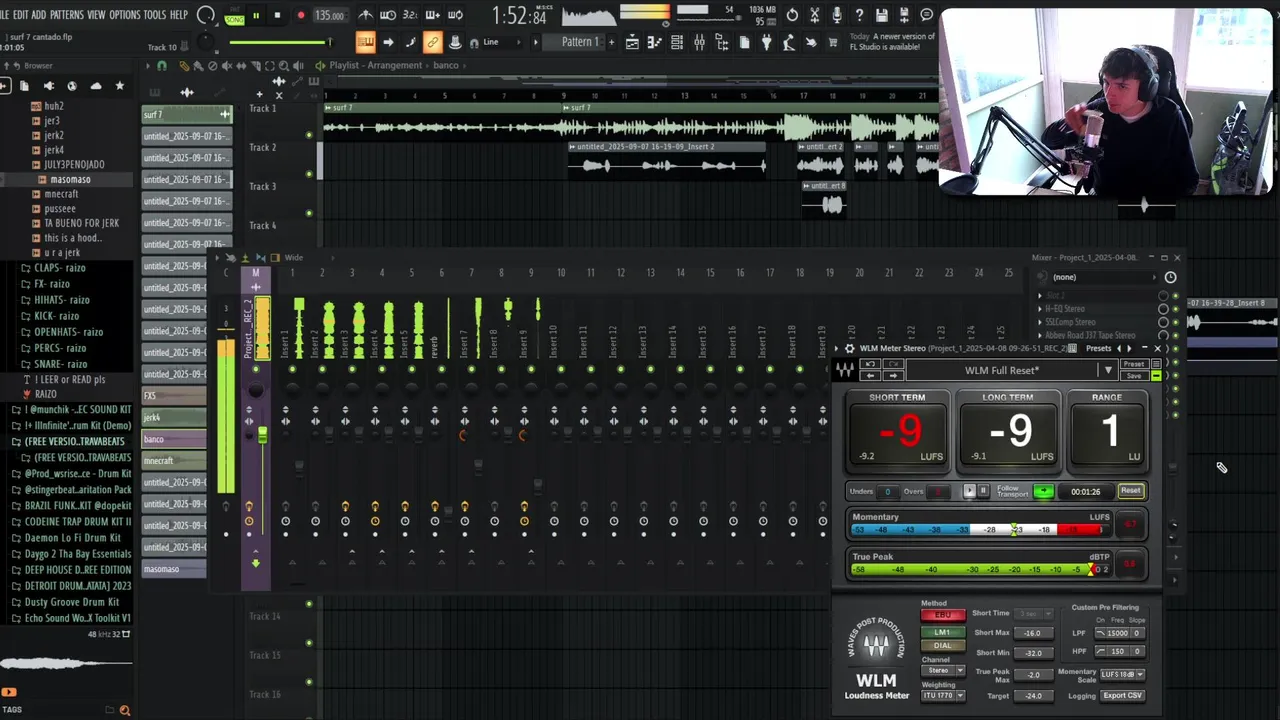Arm the red record button

click(301, 15)
